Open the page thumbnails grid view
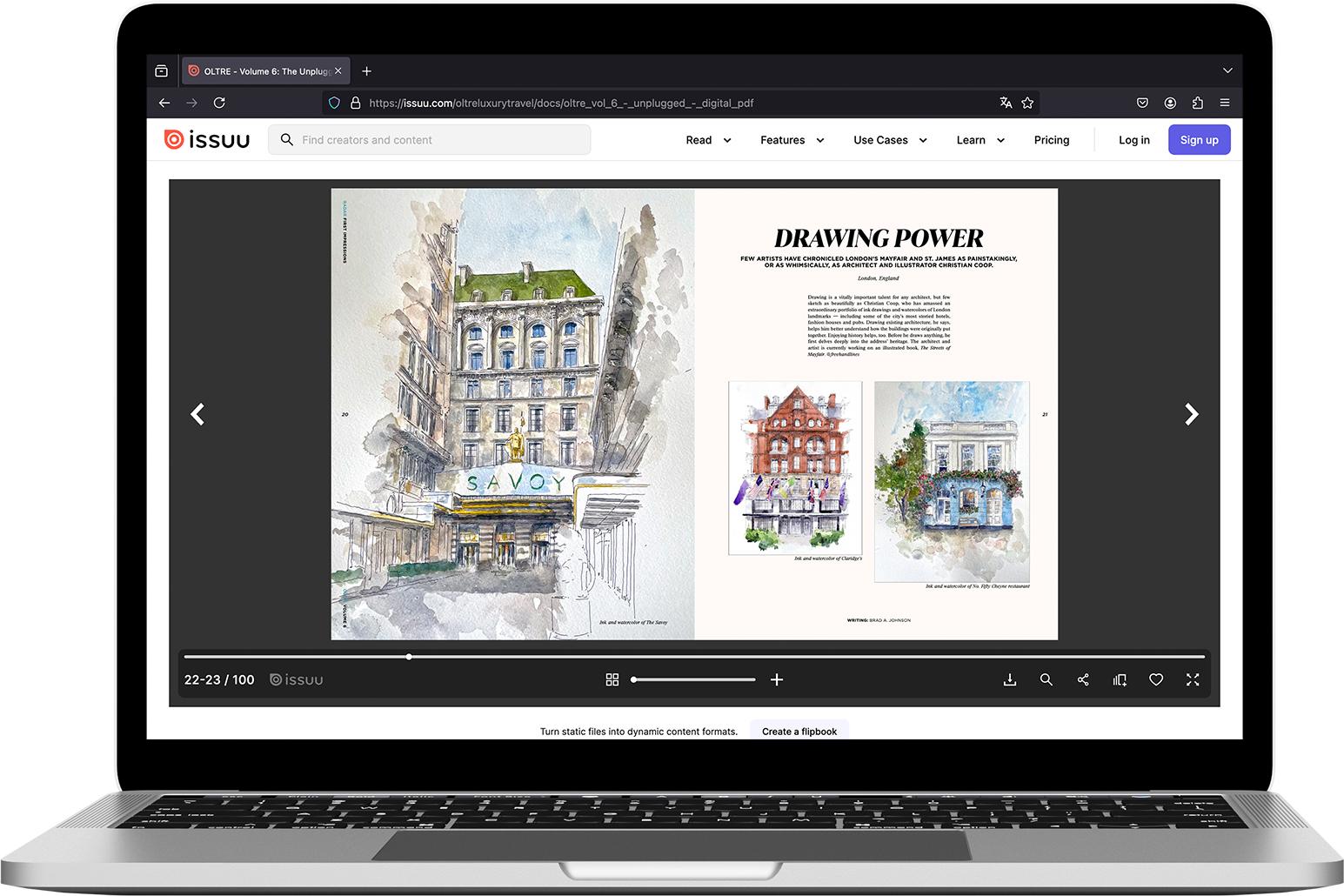The image size is (1344, 896). pos(612,679)
